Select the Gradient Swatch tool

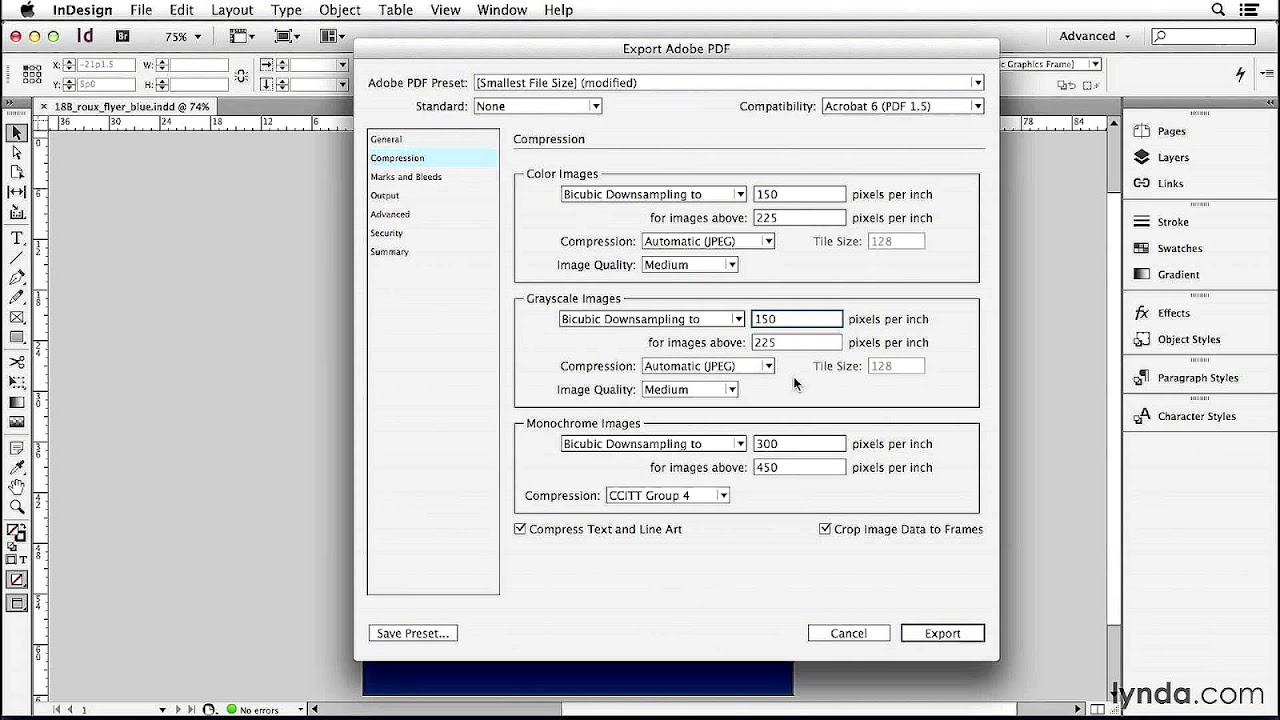tap(17, 402)
